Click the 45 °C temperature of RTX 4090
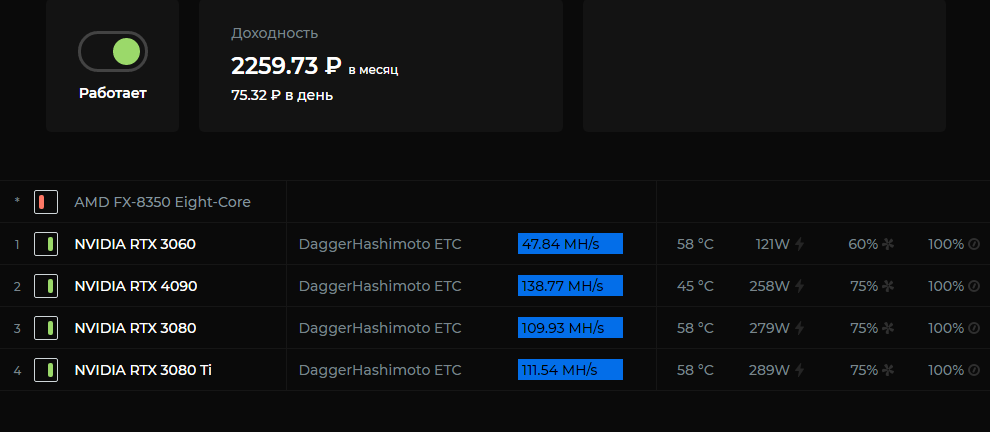This screenshot has width=990, height=432. click(x=695, y=286)
